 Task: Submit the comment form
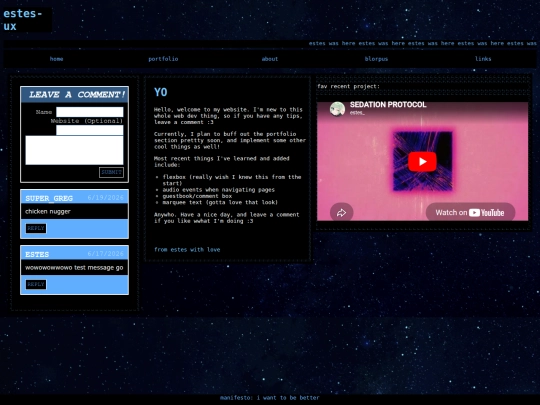(x=111, y=172)
